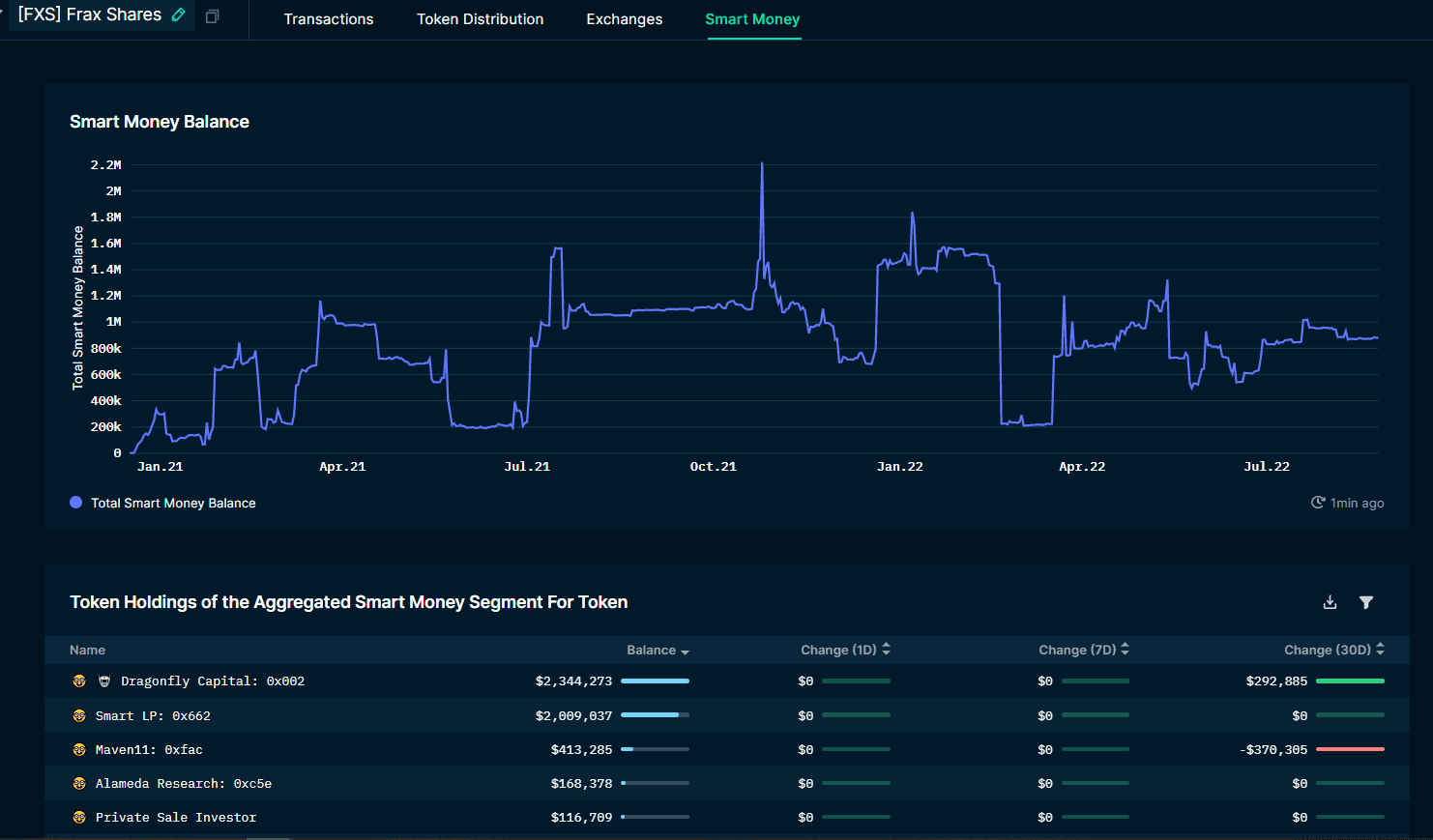
Task: Open Smart LP: 0x662 address
Action: click(153, 716)
